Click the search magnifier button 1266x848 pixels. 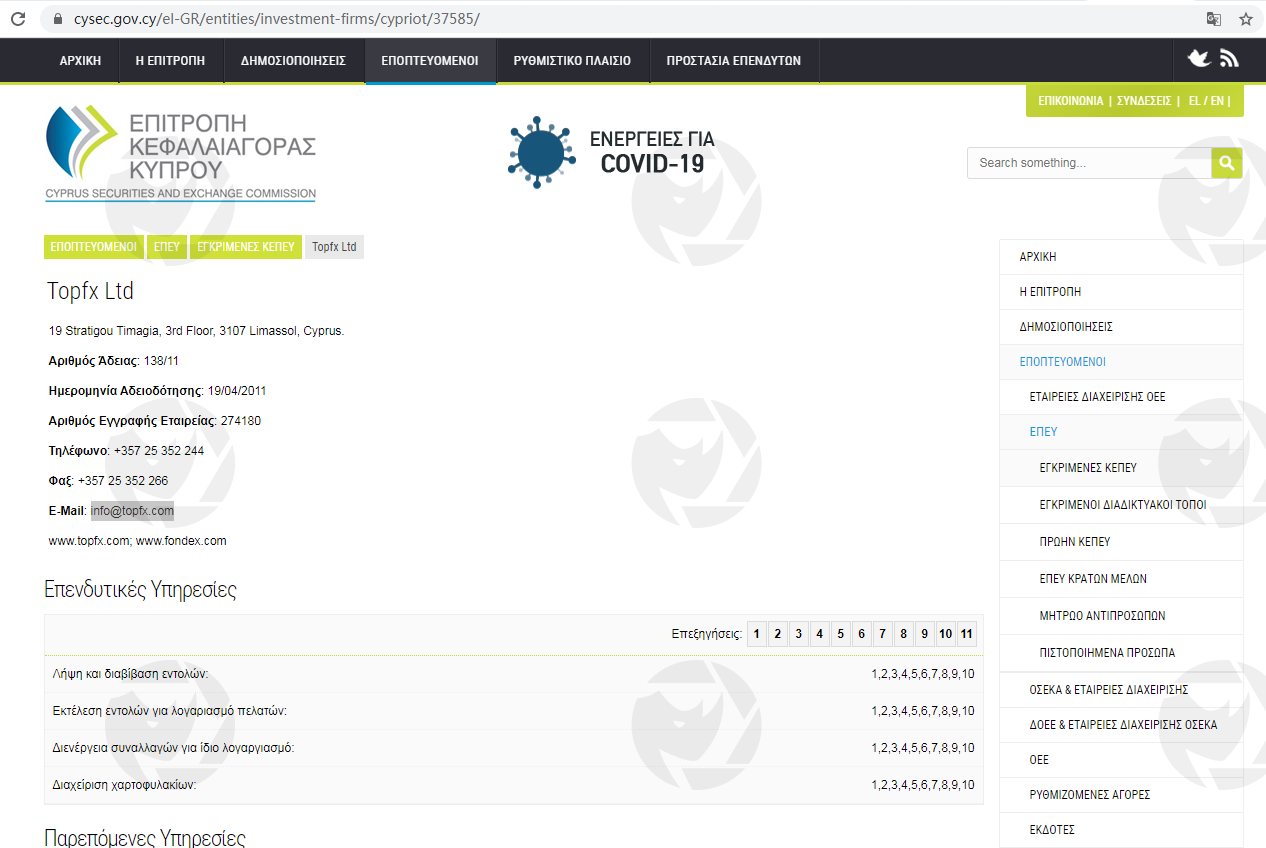point(1227,163)
